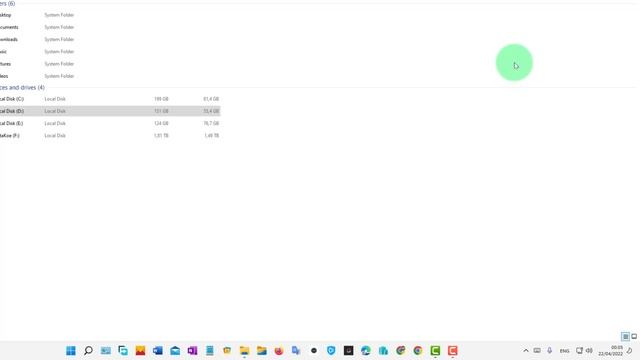Select the Desktop system folder row
The width and height of the screenshot is (640, 360).
pos(110,15)
